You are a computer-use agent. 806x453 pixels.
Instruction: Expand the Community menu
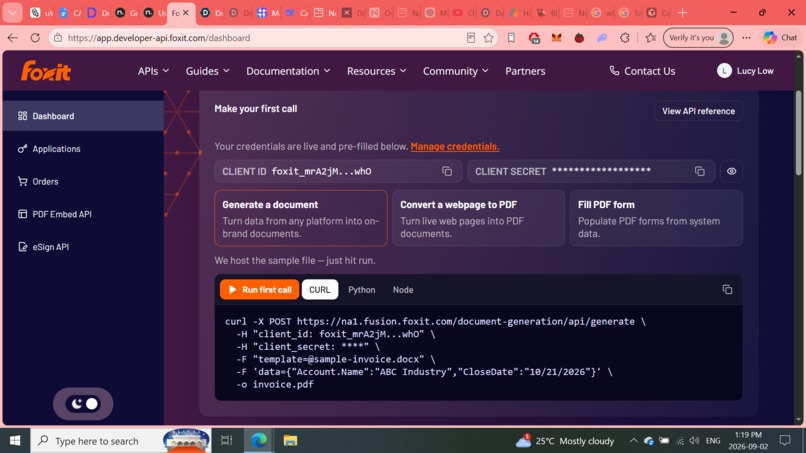click(455, 71)
